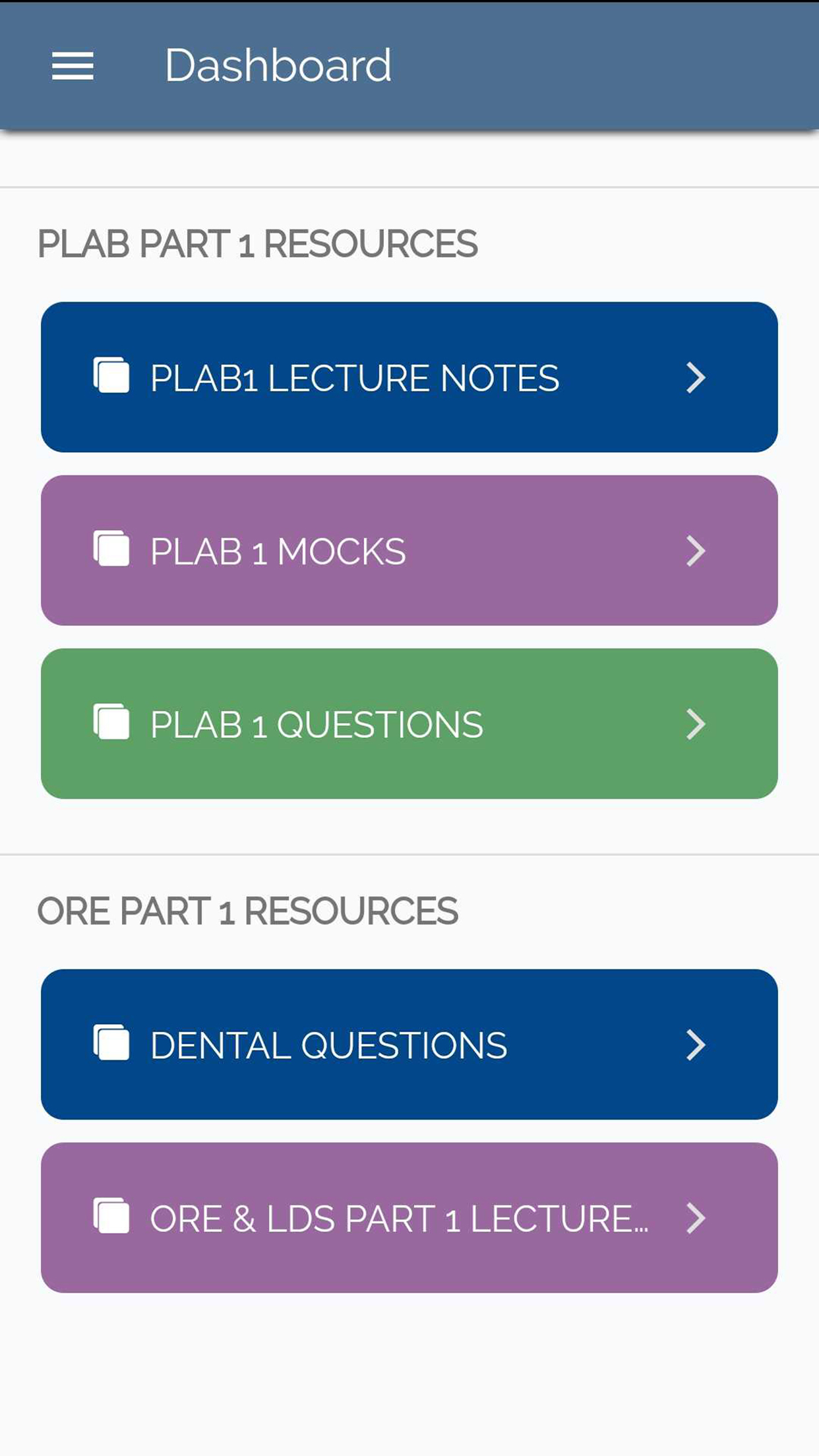
Task: Open the DENTAL QUESTIONS label
Action: [x=328, y=1046]
